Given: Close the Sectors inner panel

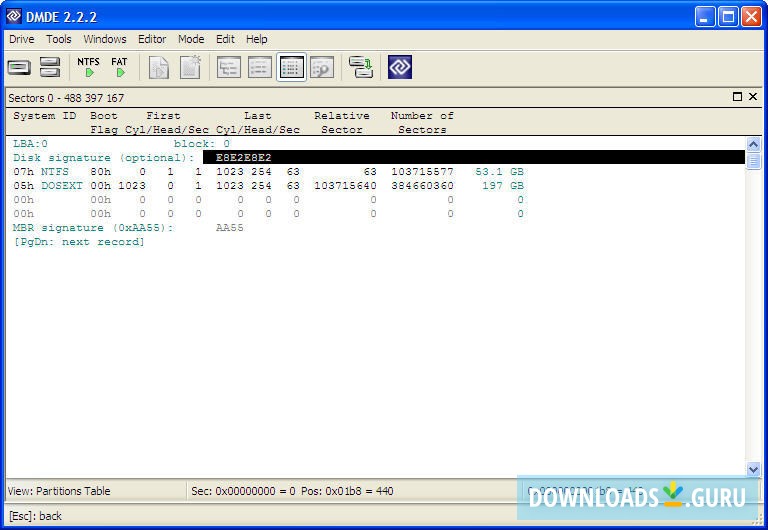Looking at the screenshot, I should point(753,96).
